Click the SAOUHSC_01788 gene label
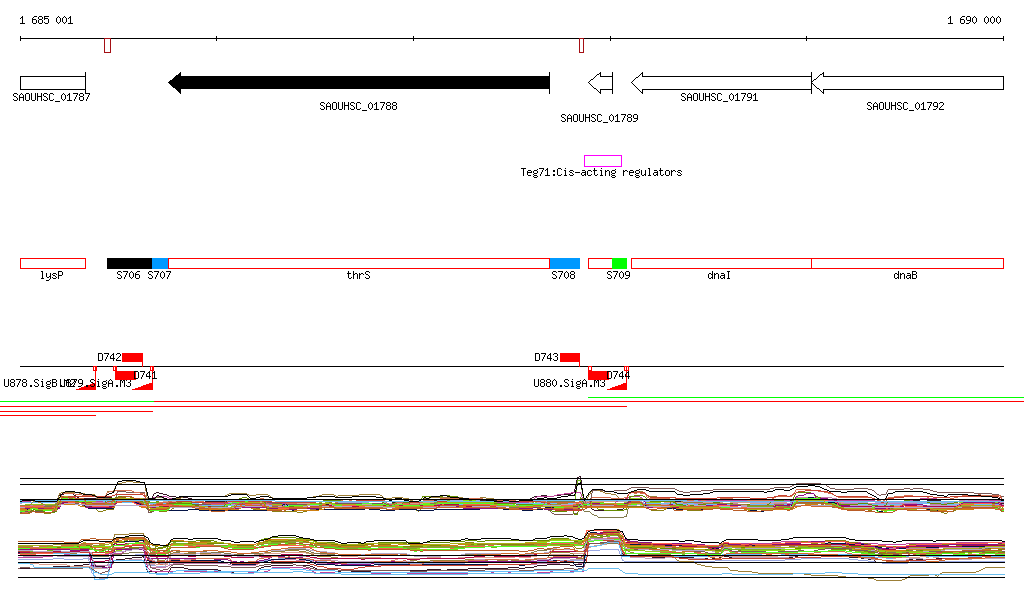1024x611 pixels. 358,106
